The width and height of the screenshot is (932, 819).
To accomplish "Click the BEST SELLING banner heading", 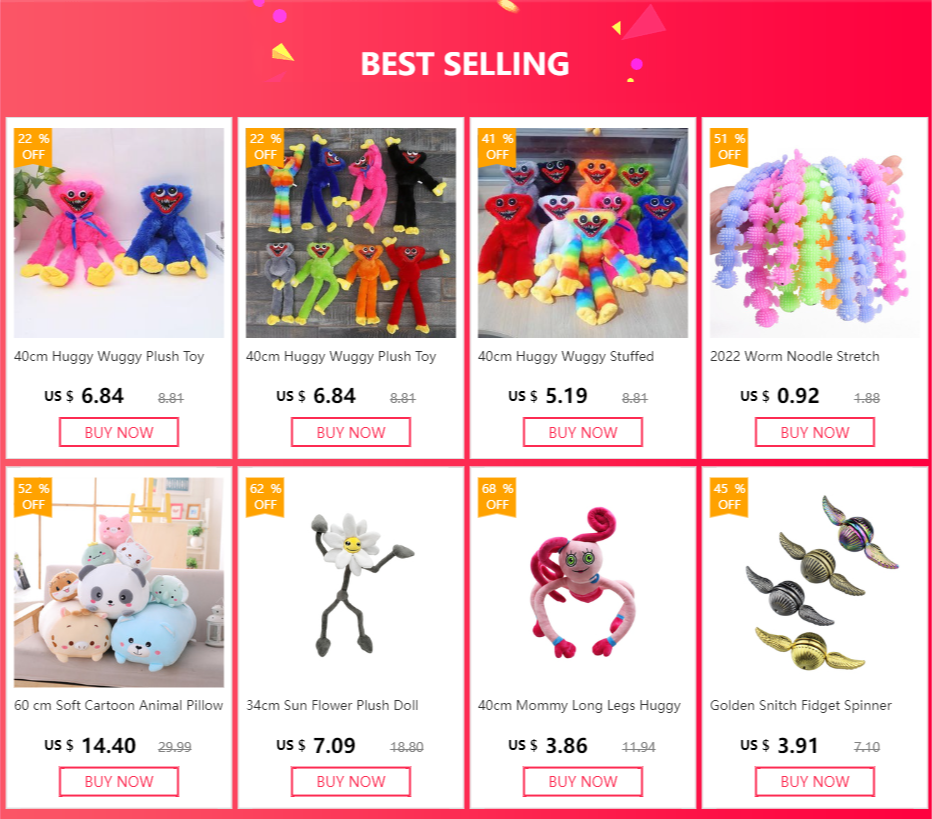I will click(465, 64).
